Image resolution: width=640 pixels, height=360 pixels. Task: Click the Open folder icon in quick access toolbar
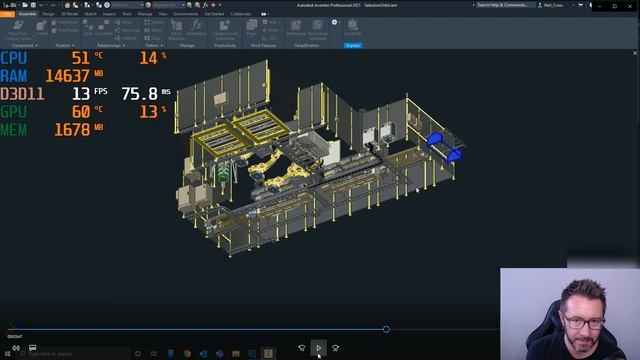(25, 5)
